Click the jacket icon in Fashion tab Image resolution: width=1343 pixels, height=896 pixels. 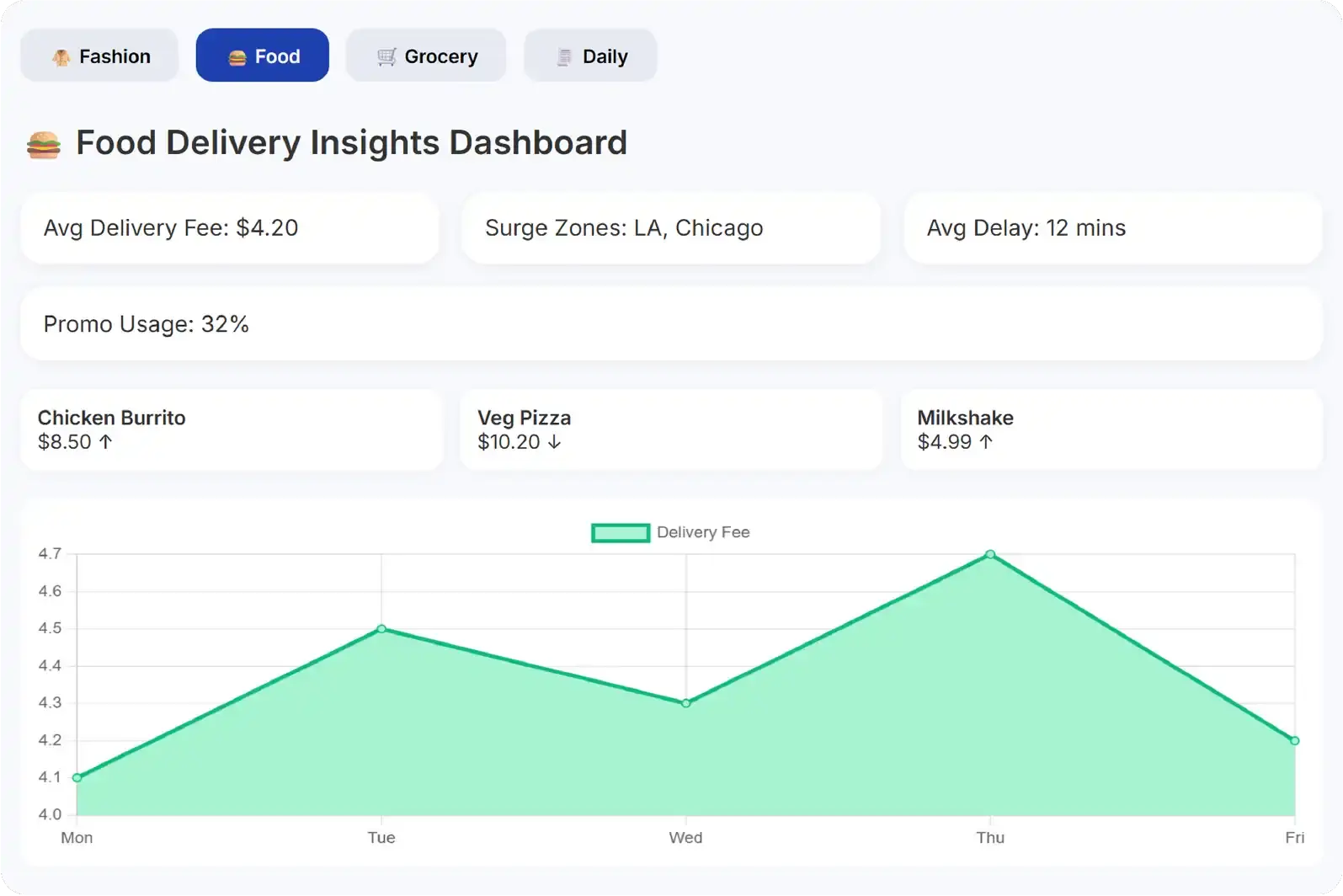(x=61, y=57)
